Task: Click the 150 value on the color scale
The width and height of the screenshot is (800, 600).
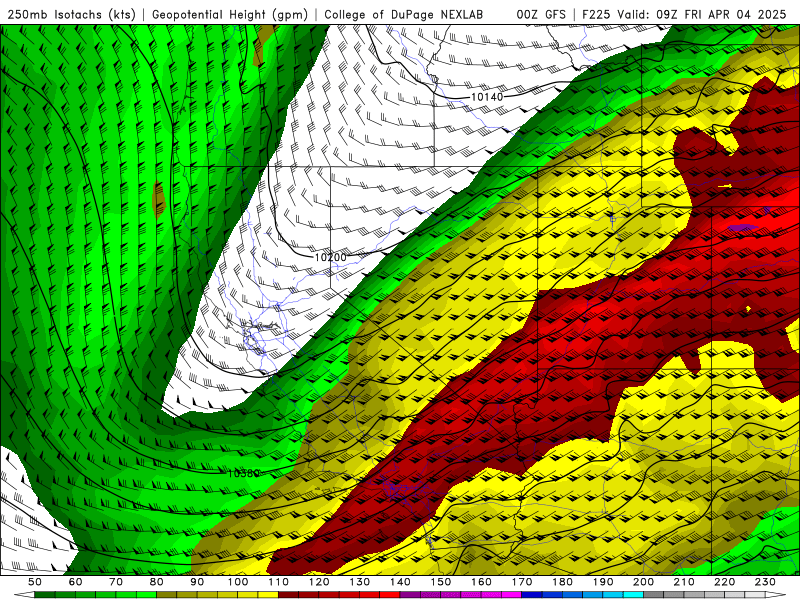Action: (x=441, y=582)
